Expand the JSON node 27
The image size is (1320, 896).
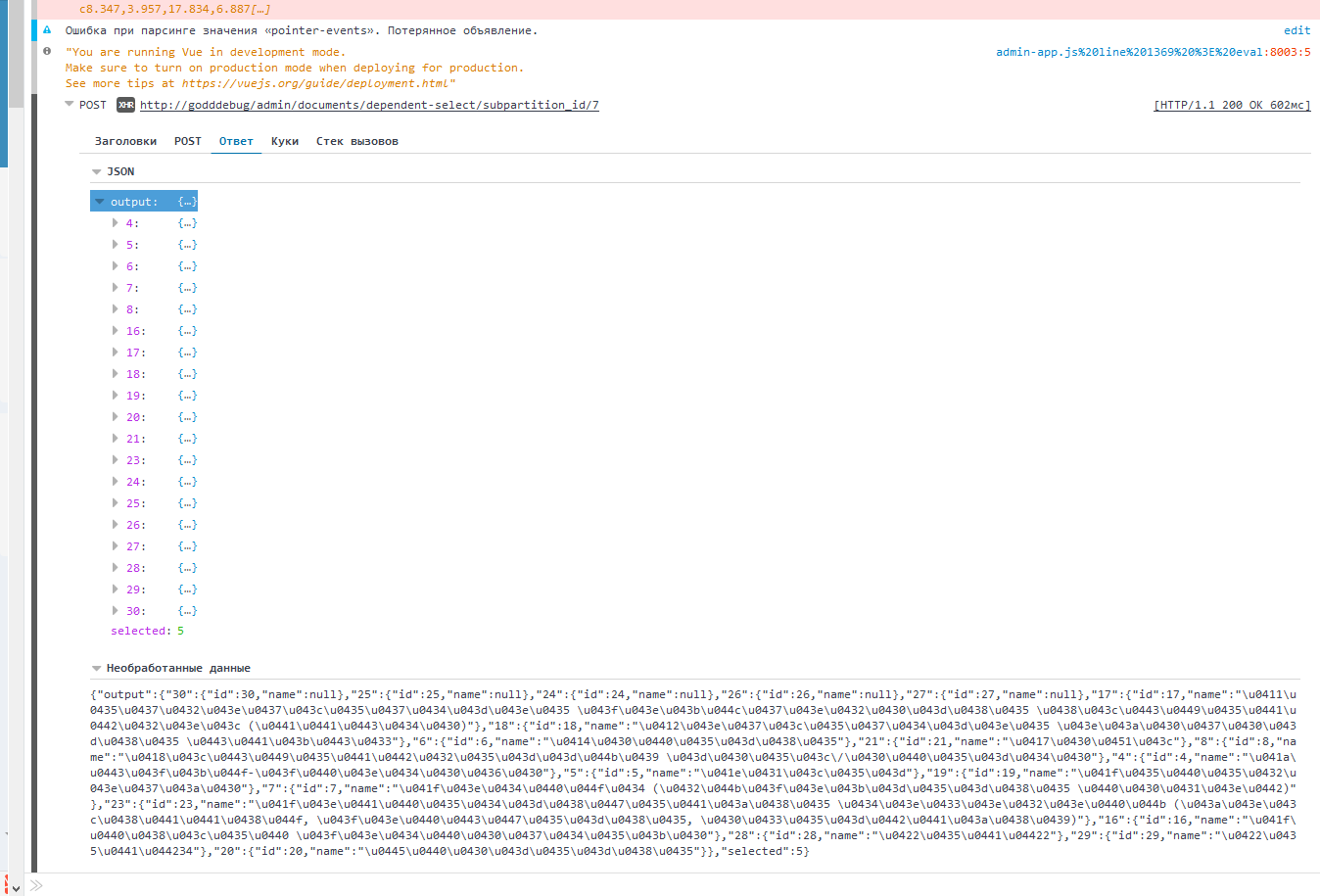pos(116,546)
